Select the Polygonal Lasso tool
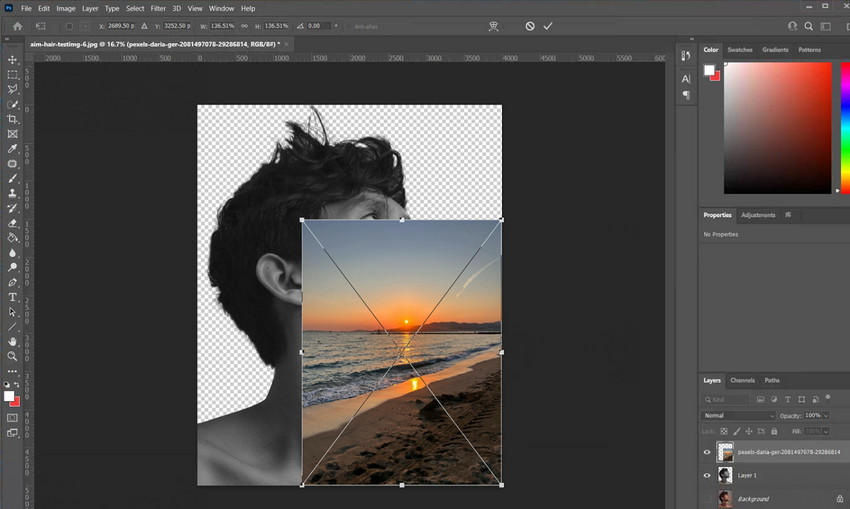850x509 pixels. 12,89
